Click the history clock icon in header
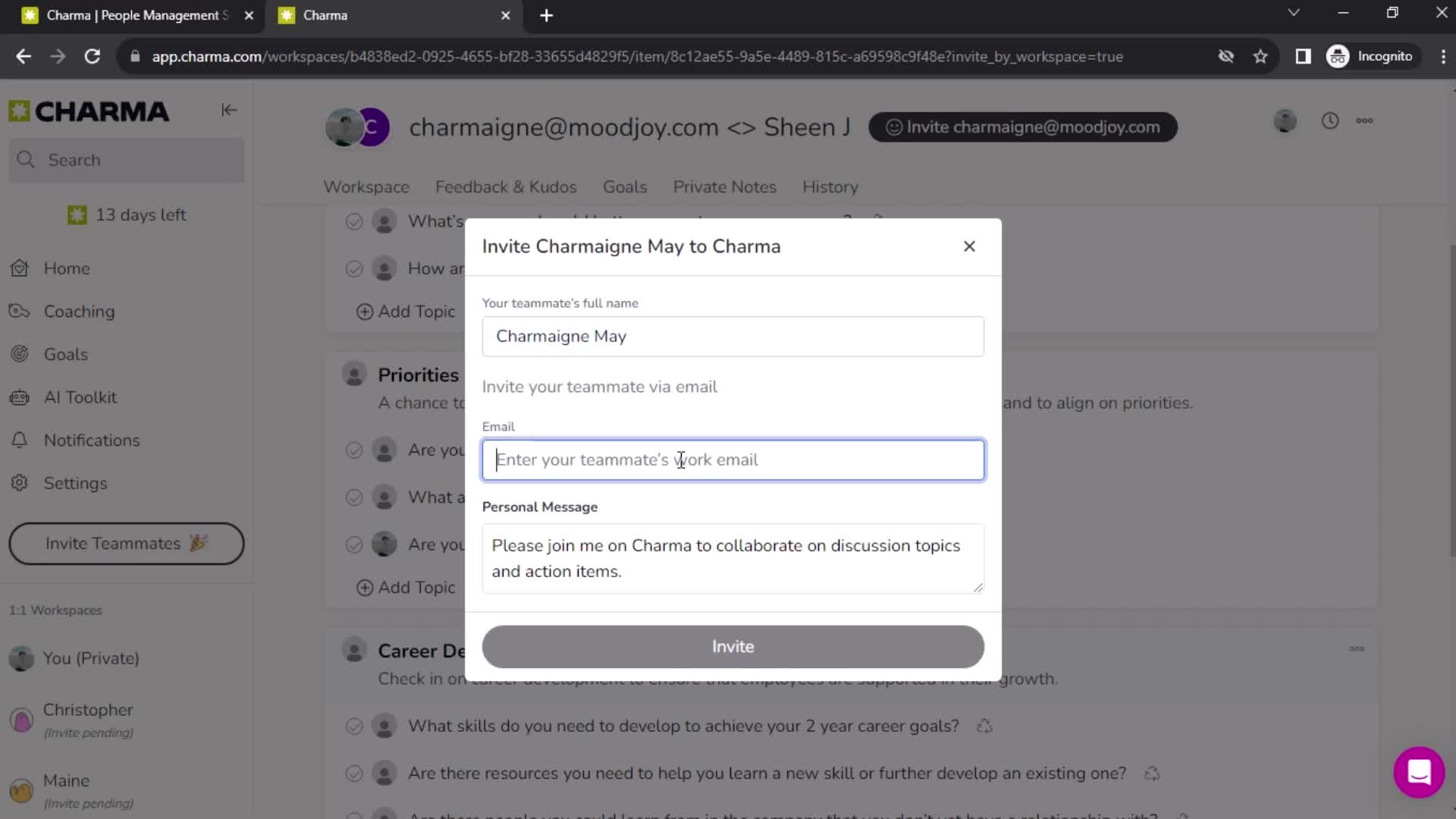The height and width of the screenshot is (819, 1456). 1330,121
